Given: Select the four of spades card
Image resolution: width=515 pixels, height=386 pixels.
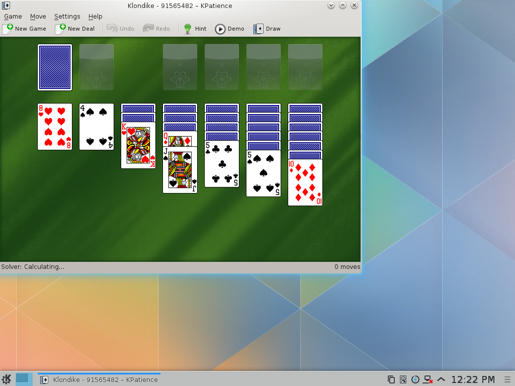Looking at the screenshot, I should pyautogui.click(x=96, y=127).
